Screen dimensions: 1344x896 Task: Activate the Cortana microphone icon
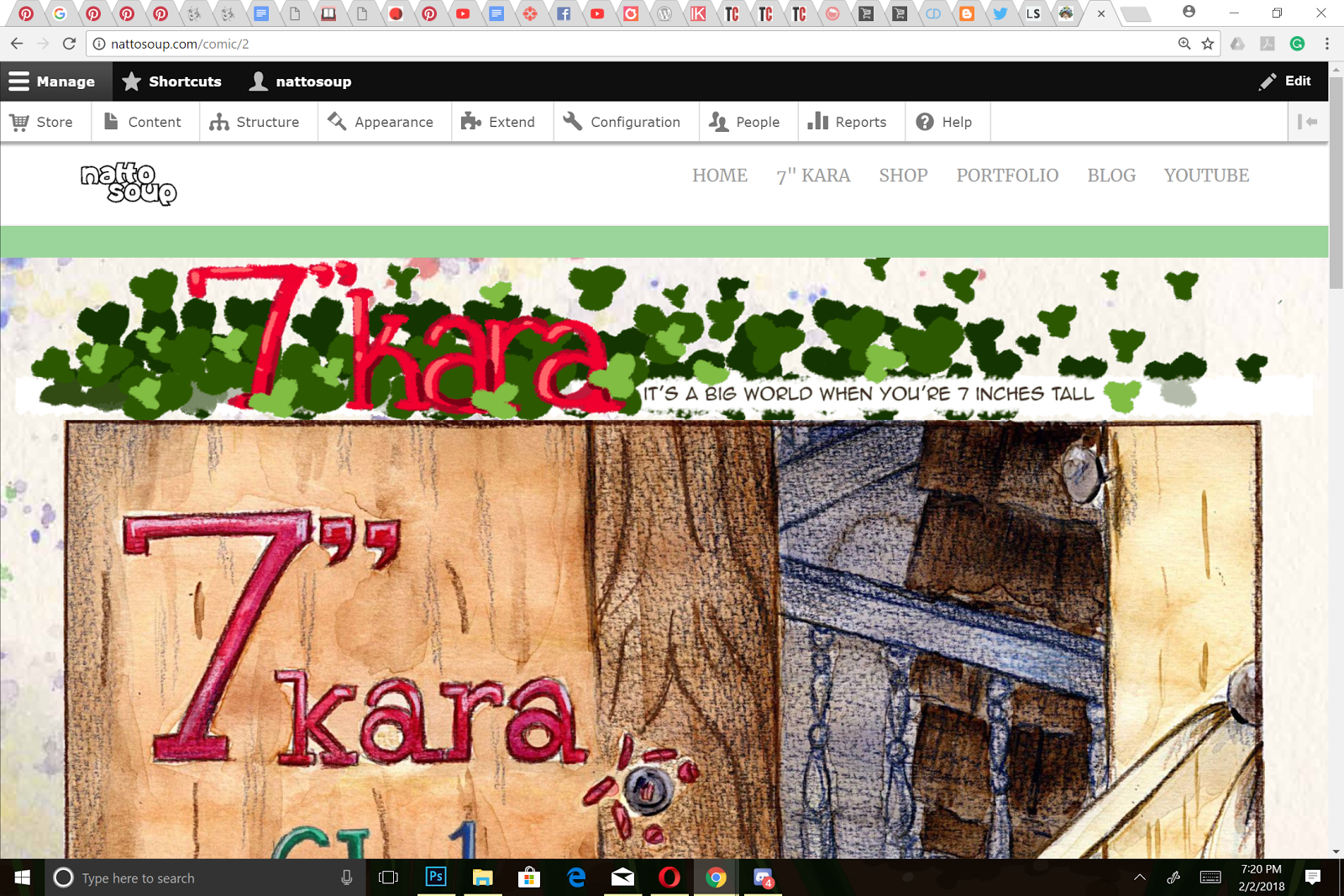pos(347,878)
